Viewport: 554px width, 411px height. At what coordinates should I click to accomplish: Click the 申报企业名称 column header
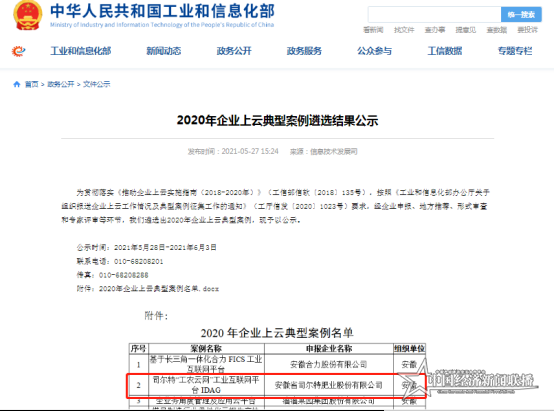(x=329, y=349)
